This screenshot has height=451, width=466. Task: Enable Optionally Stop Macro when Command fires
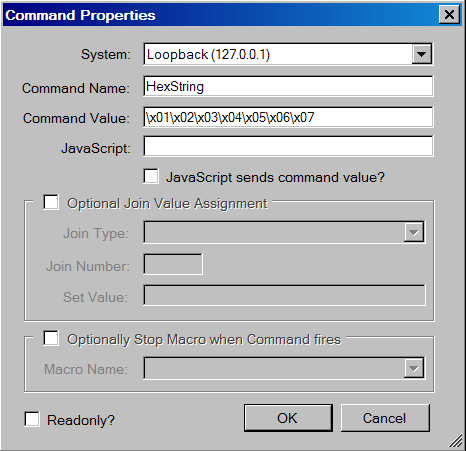tap(51, 338)
